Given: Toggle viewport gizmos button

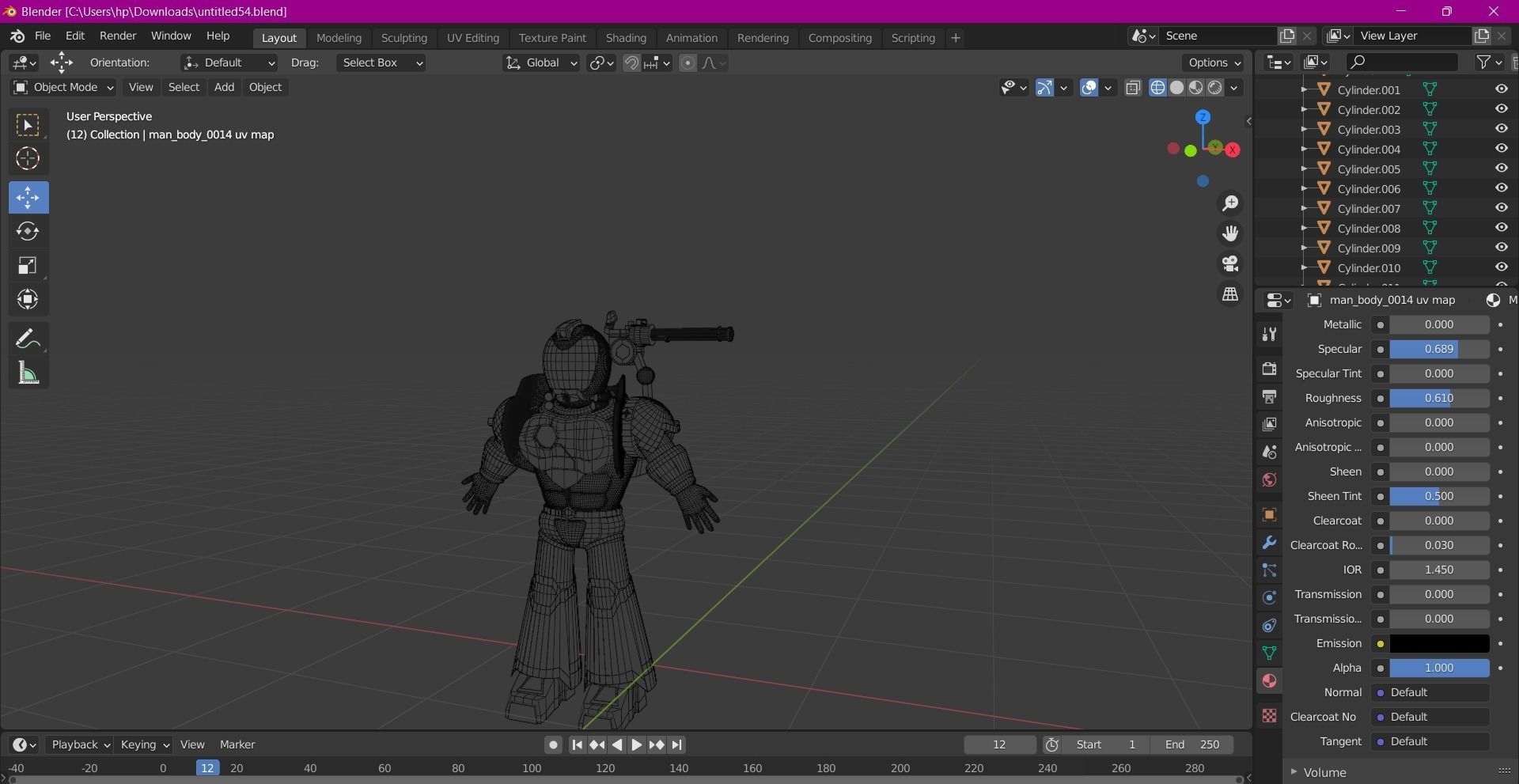Looking at the screenshot, I should click(x=1044, y=87).
